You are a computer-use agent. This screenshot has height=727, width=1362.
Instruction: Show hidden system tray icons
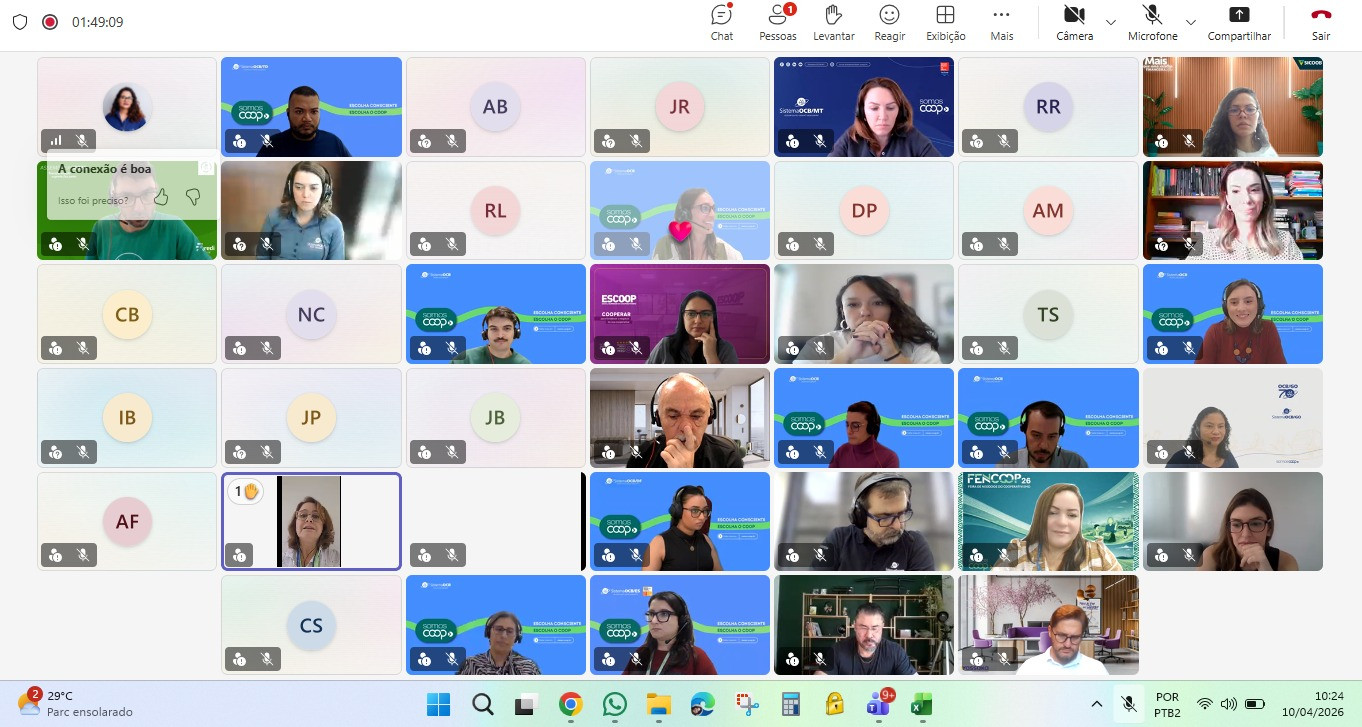pos(1096,704)
